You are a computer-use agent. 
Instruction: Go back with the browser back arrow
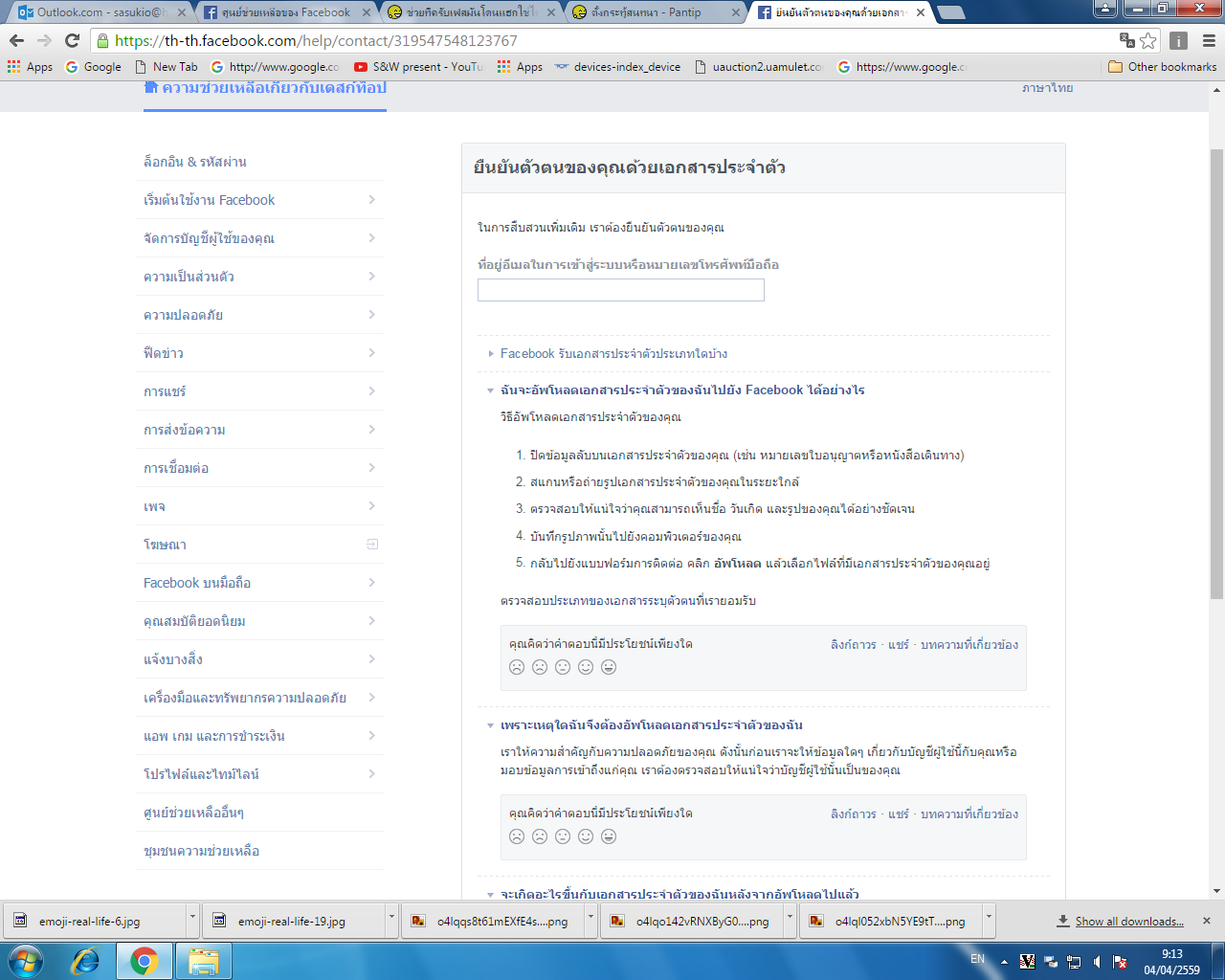[16, 40]
